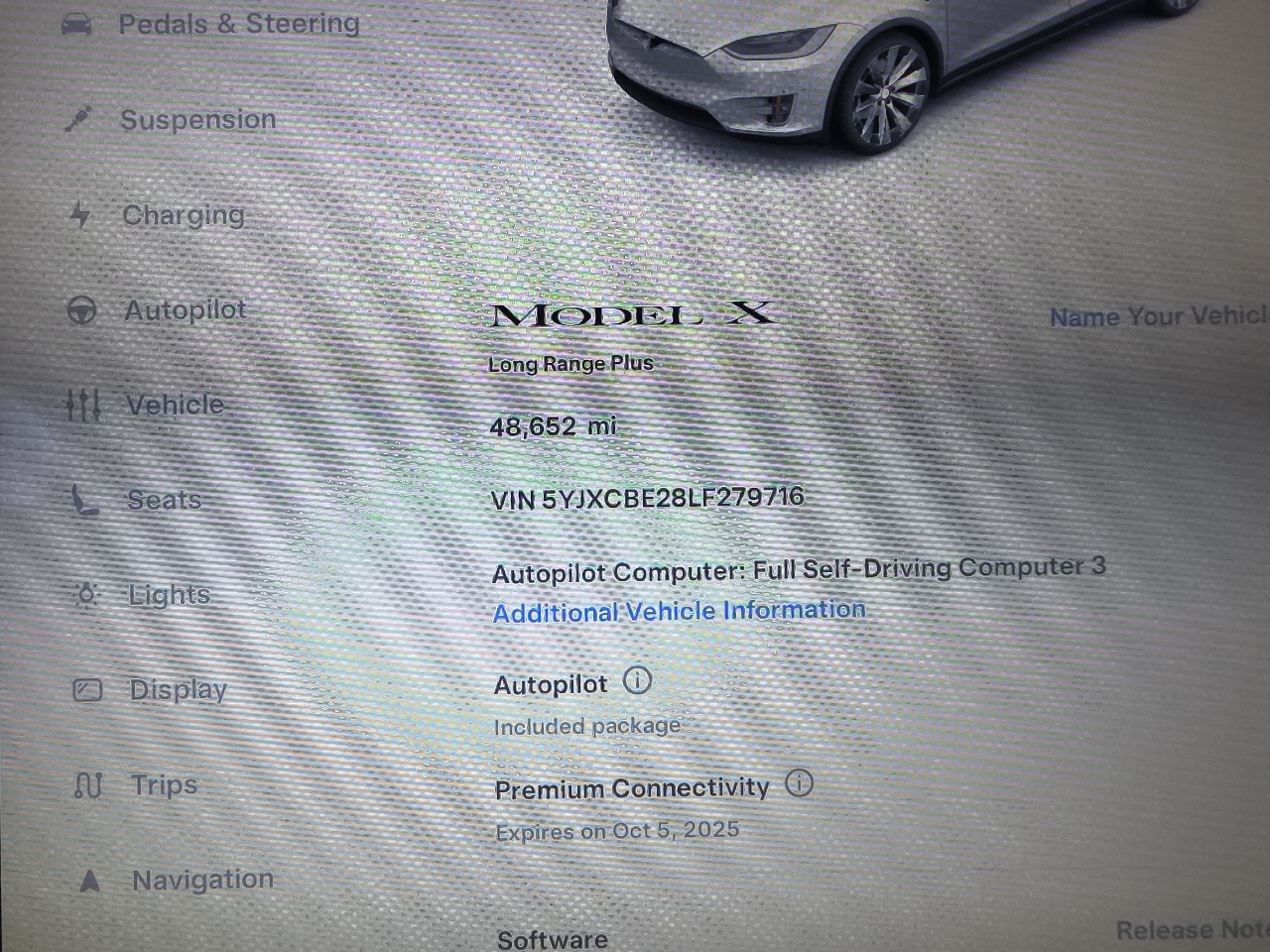Click the Autopilot steering wheel icon

[81, 310]
